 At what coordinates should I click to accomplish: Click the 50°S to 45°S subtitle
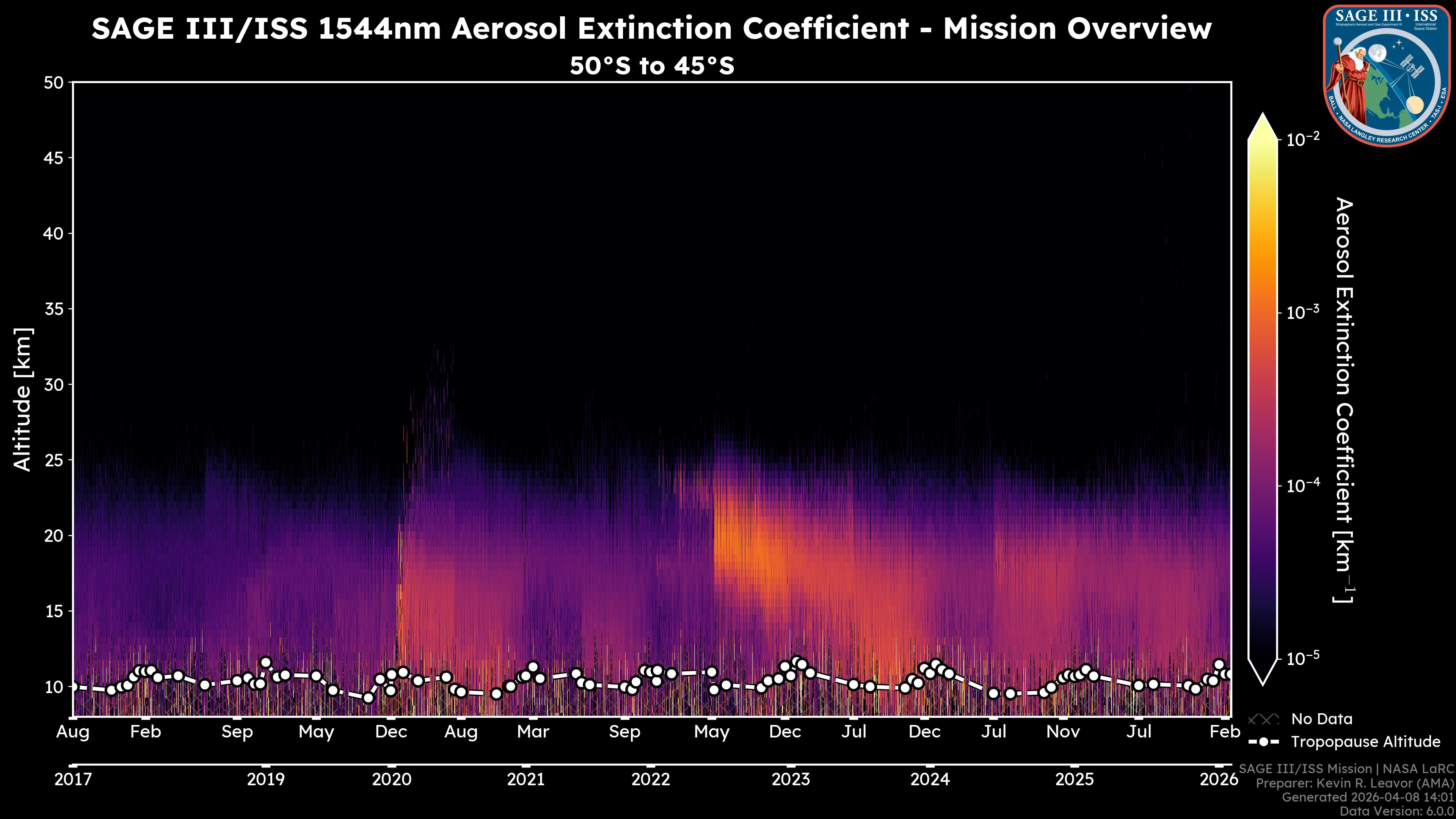pyautogui.click(x=651, y=66)
